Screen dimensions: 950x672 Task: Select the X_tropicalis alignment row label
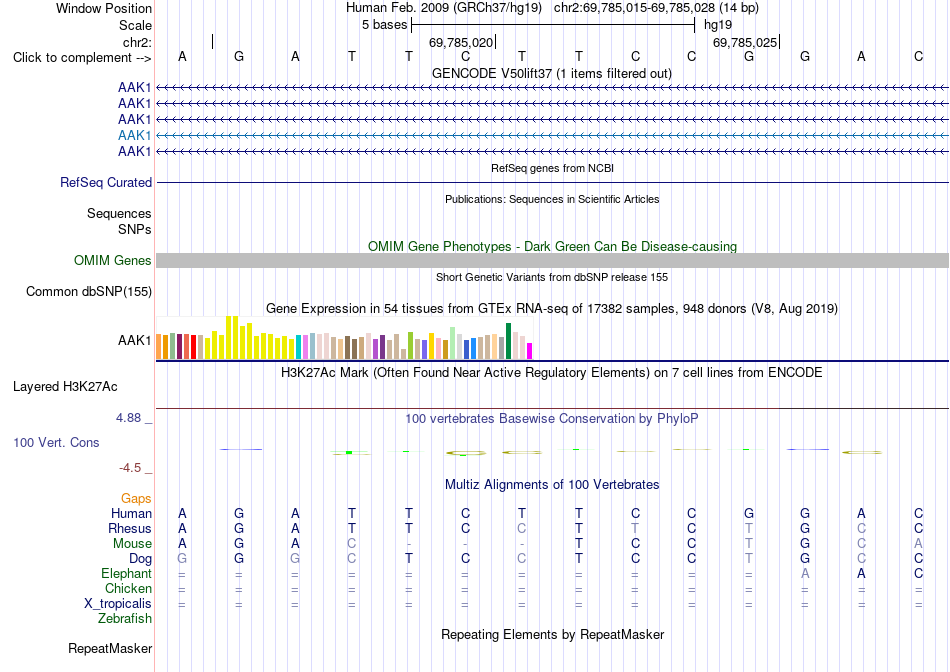(118, 604)
